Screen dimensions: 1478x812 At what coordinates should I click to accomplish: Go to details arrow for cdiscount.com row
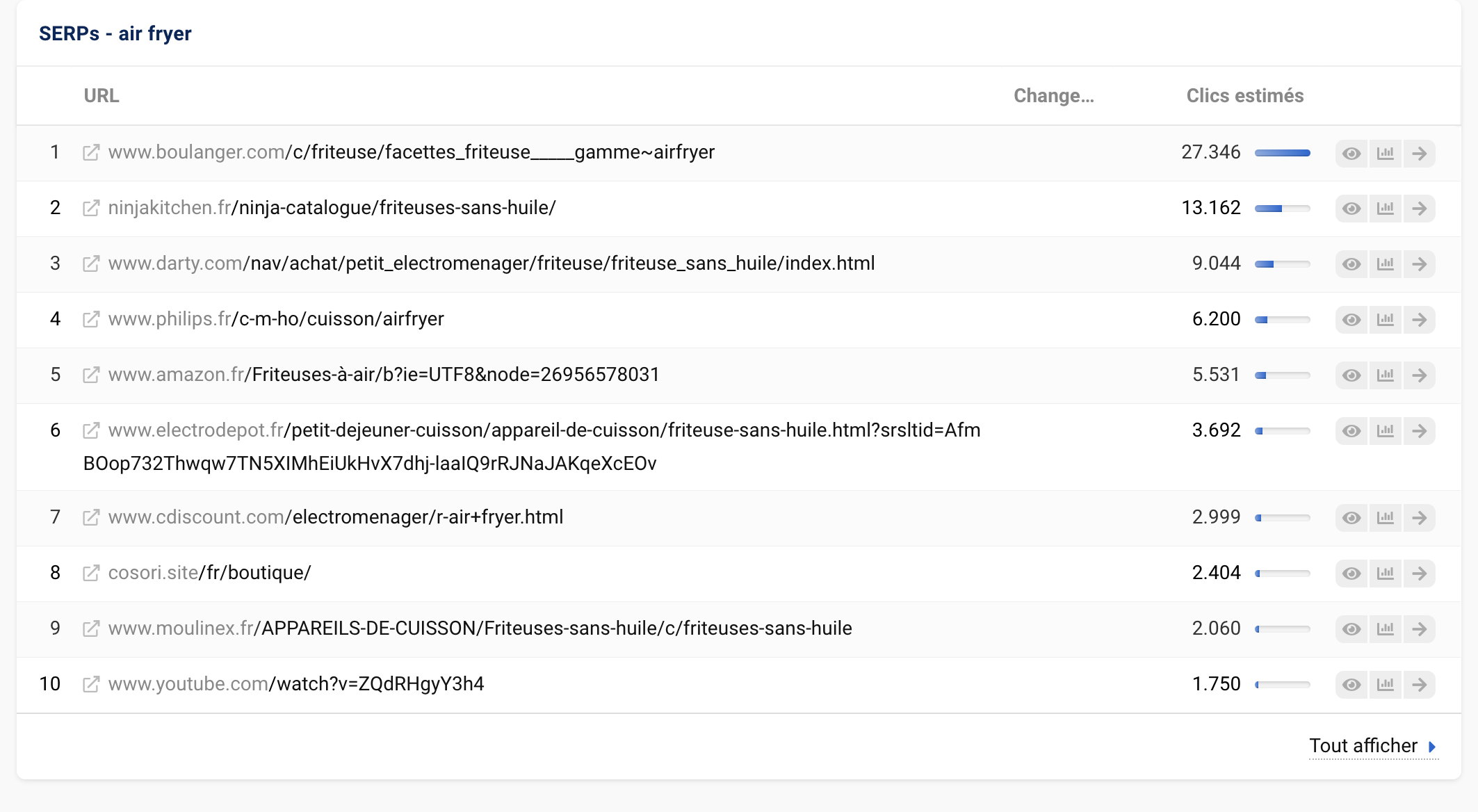point(1420,517)
